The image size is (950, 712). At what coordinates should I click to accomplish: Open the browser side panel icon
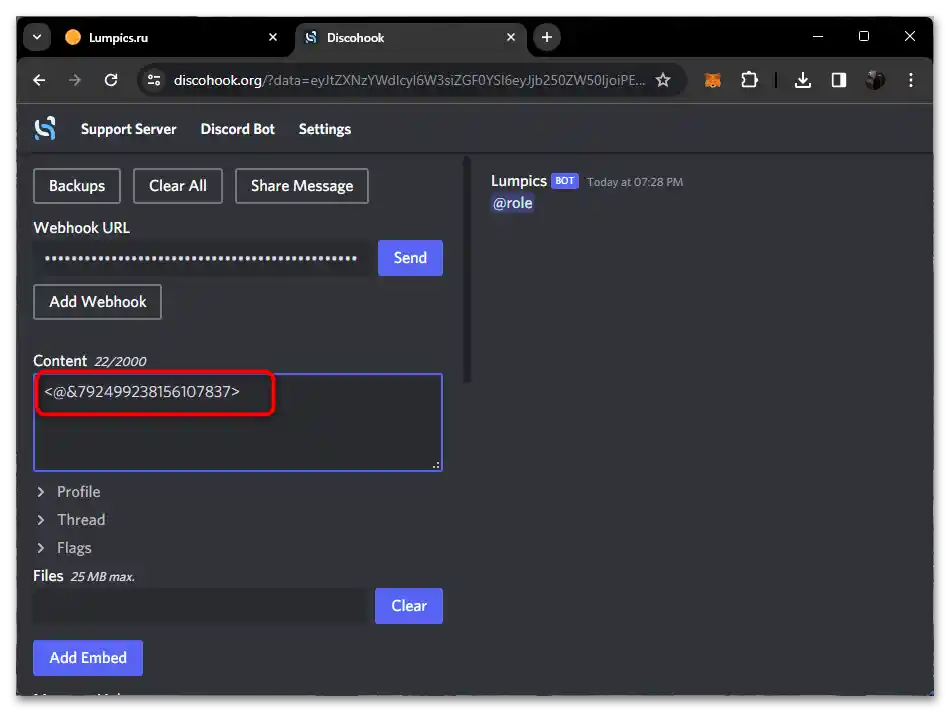click(x=839, y=80)
